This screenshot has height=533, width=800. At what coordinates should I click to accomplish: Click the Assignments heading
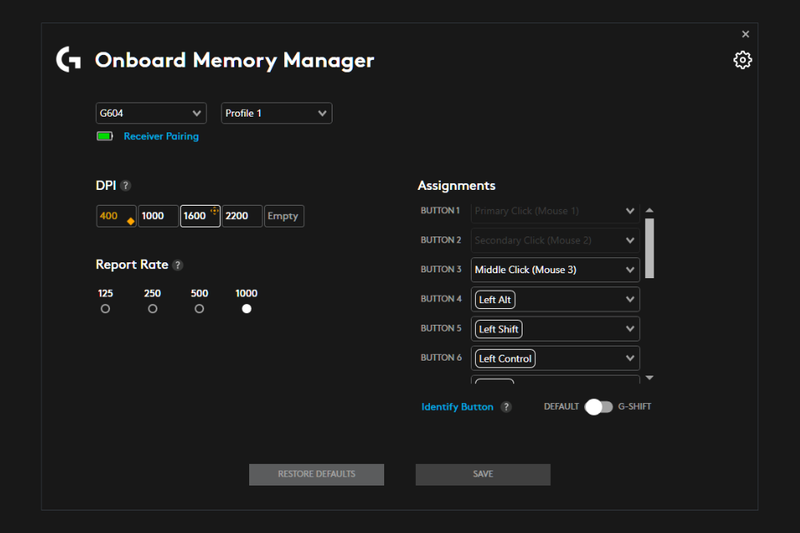point(456,186)
